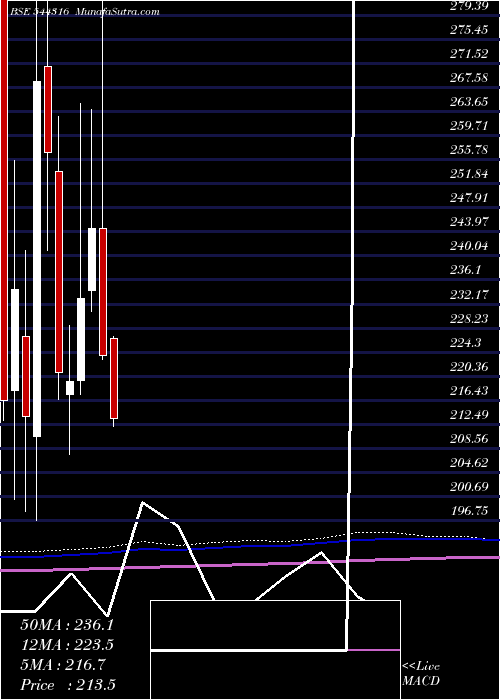Click the <<Live MACD label

click(421, 674)
